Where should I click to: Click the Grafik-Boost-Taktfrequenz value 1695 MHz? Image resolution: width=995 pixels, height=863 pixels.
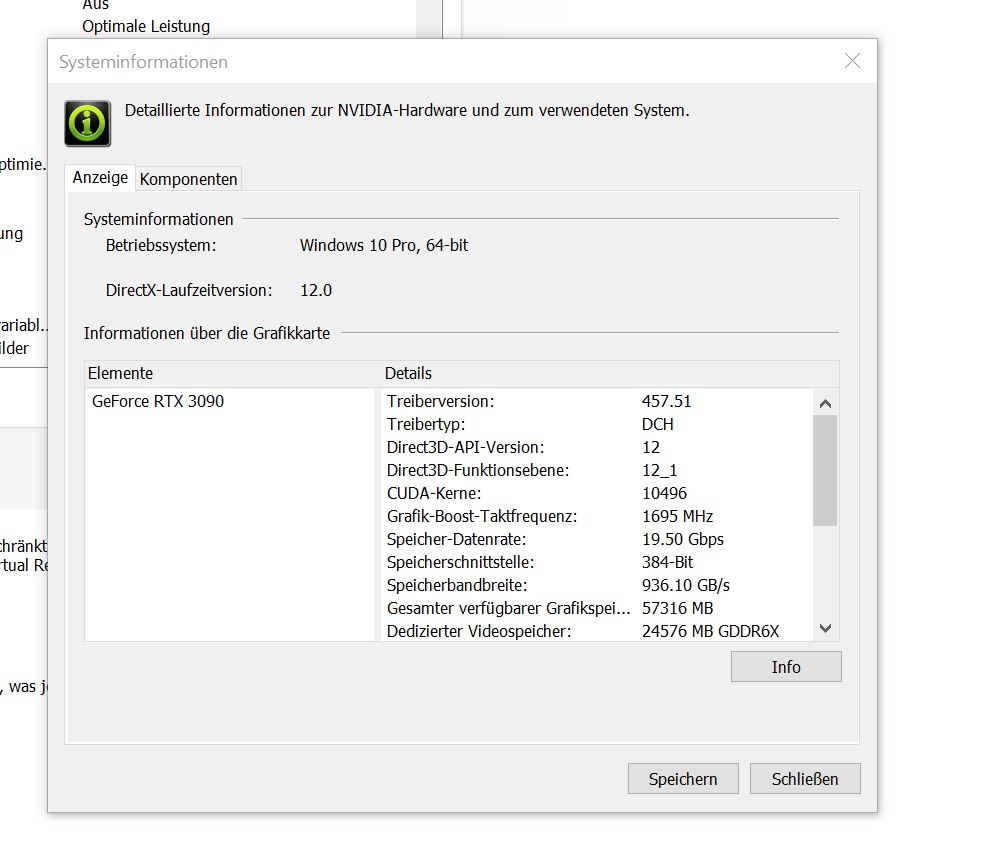pyautogui.click(x=678, y=516)
